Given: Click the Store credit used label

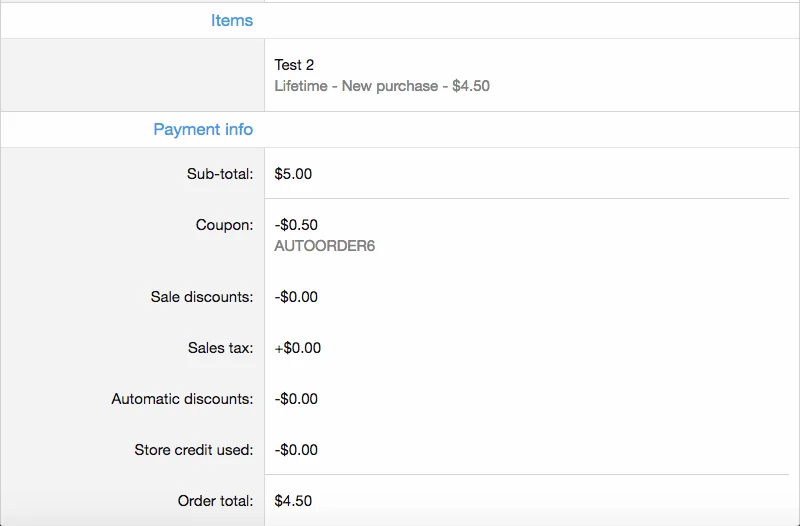Looking at the screenshot, I should click(x=194, y=450).
